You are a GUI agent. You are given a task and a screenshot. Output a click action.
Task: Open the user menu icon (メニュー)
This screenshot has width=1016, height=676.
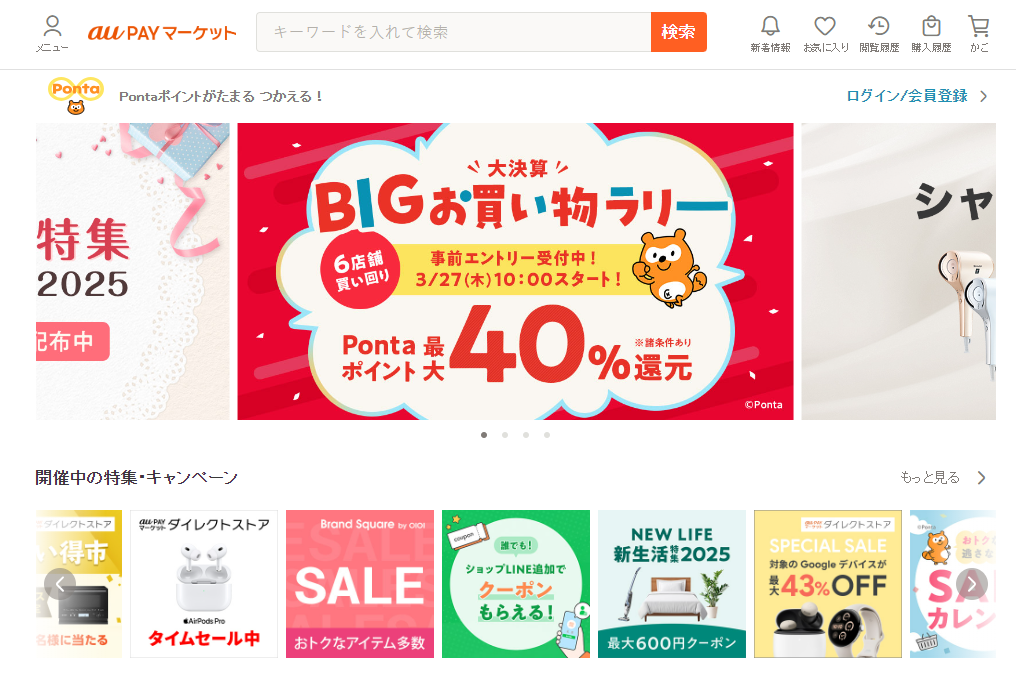(x=52, y=34)
